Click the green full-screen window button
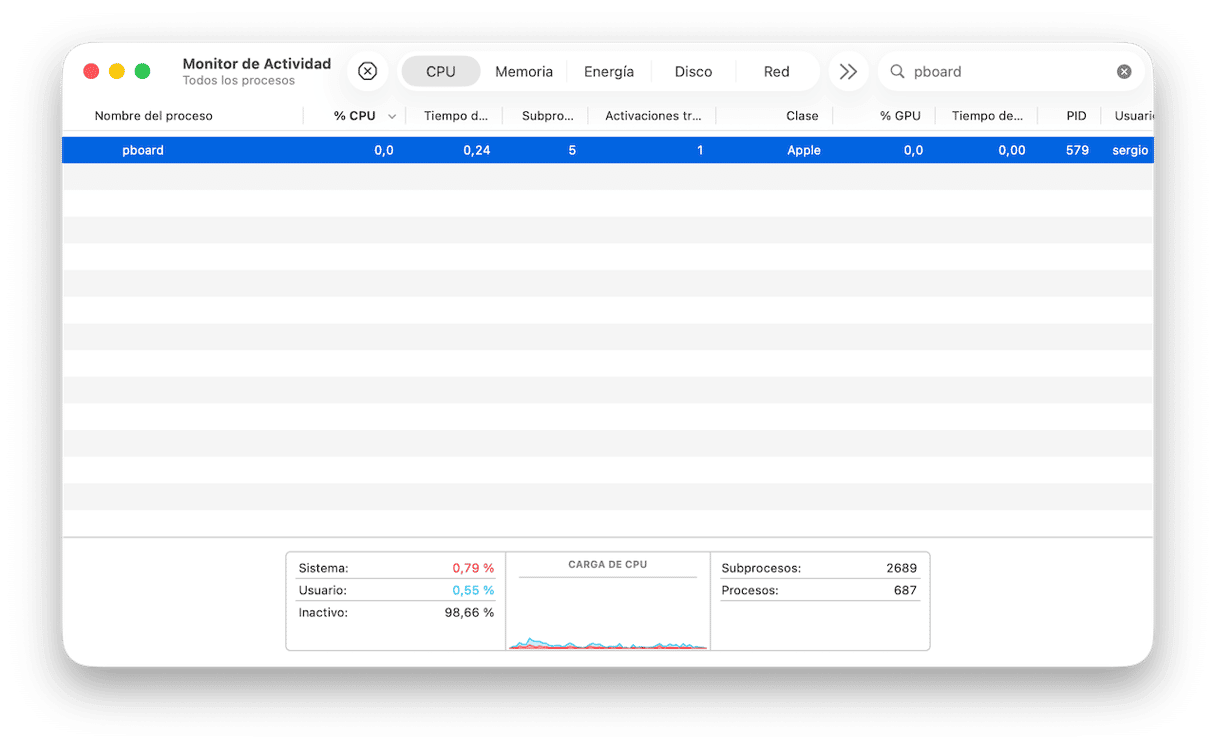 click(143, 71)
